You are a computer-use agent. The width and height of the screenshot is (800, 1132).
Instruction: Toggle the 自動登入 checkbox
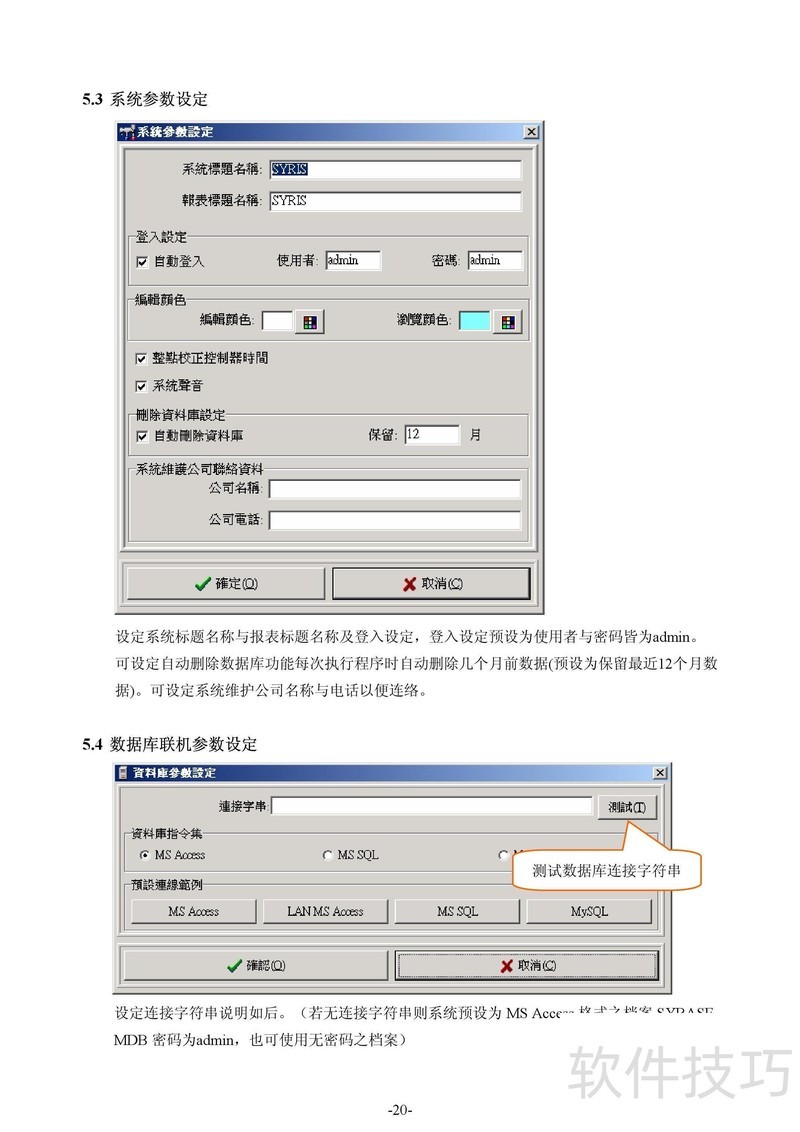tap(142, 261)
